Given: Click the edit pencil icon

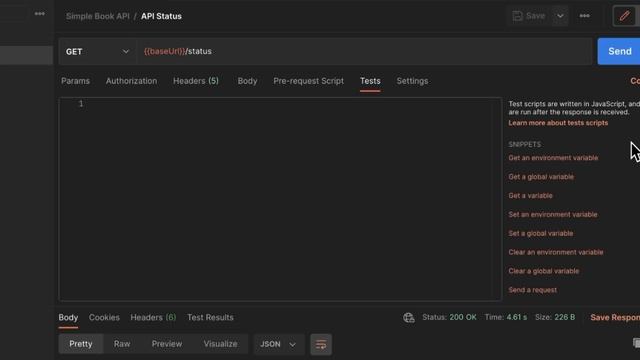Looking at the screenshot, I should [x=624, y=16].
